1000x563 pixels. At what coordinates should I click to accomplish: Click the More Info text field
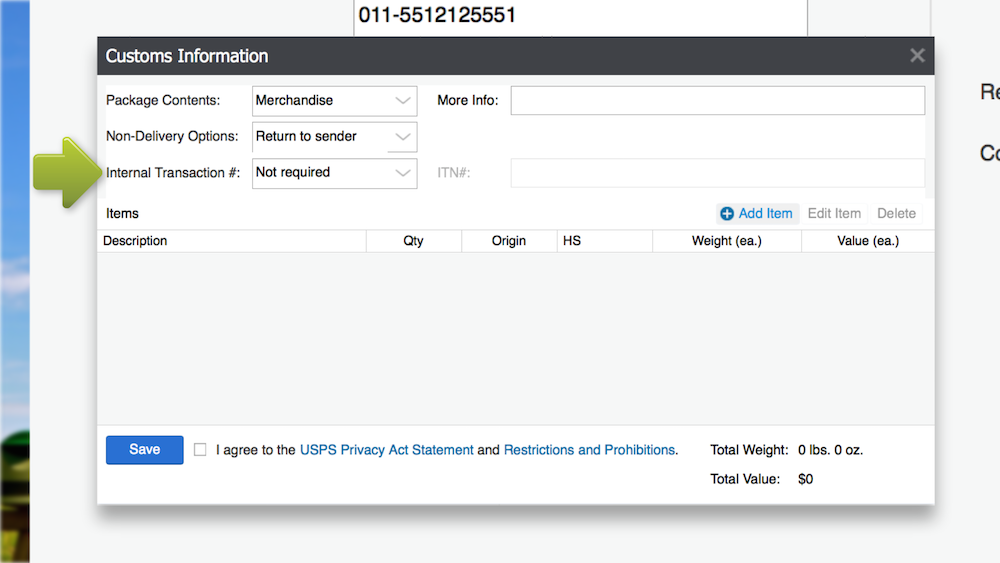pos(717,101)
